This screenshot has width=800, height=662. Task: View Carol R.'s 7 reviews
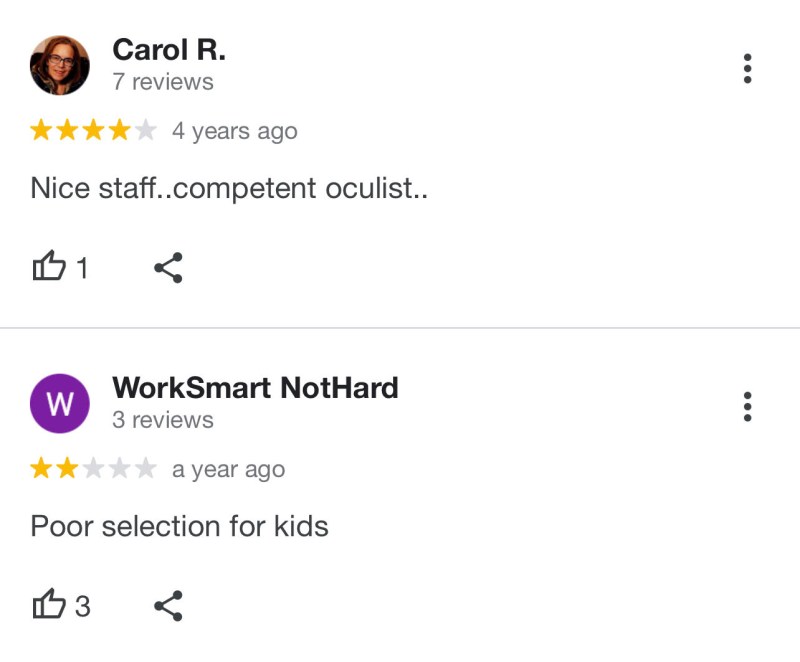coord(163,82)
